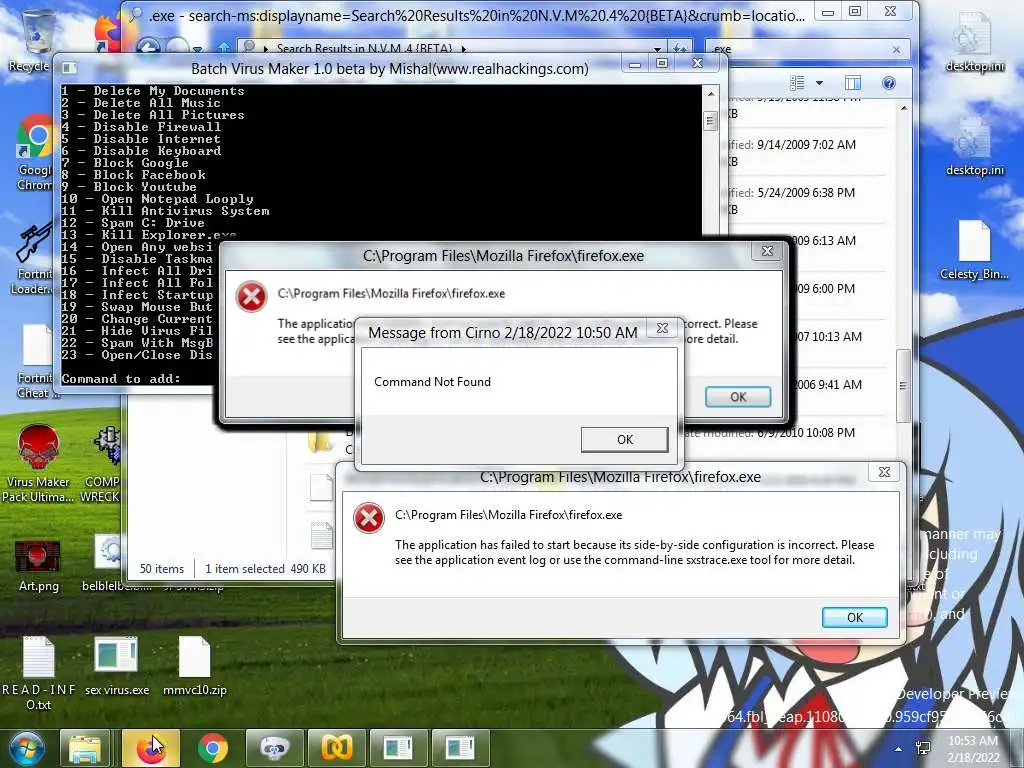Click the Firefox taskbar icon
1024x768 pixels.
pos(152,748)
